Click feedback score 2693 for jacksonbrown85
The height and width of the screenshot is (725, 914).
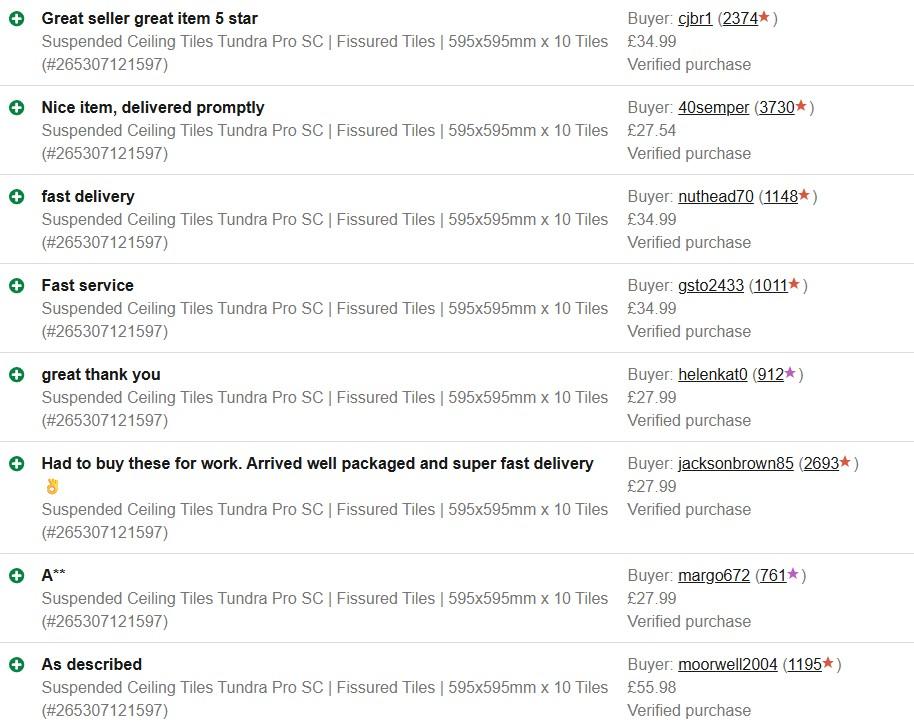(x=821, y=463)
